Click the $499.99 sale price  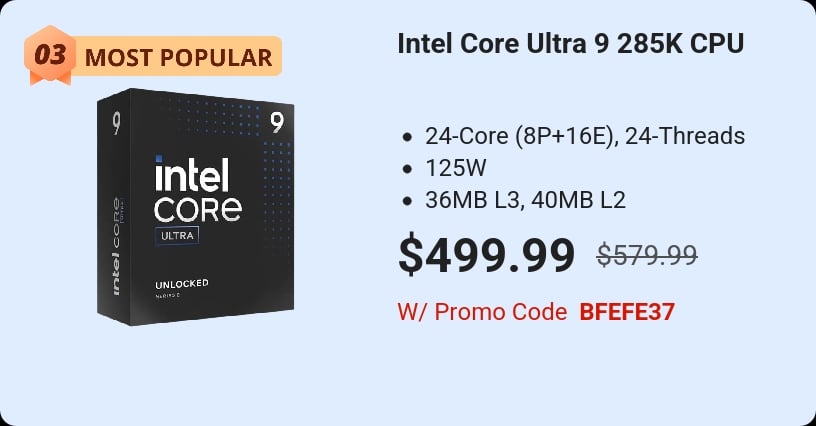click(x=486, y=254)
